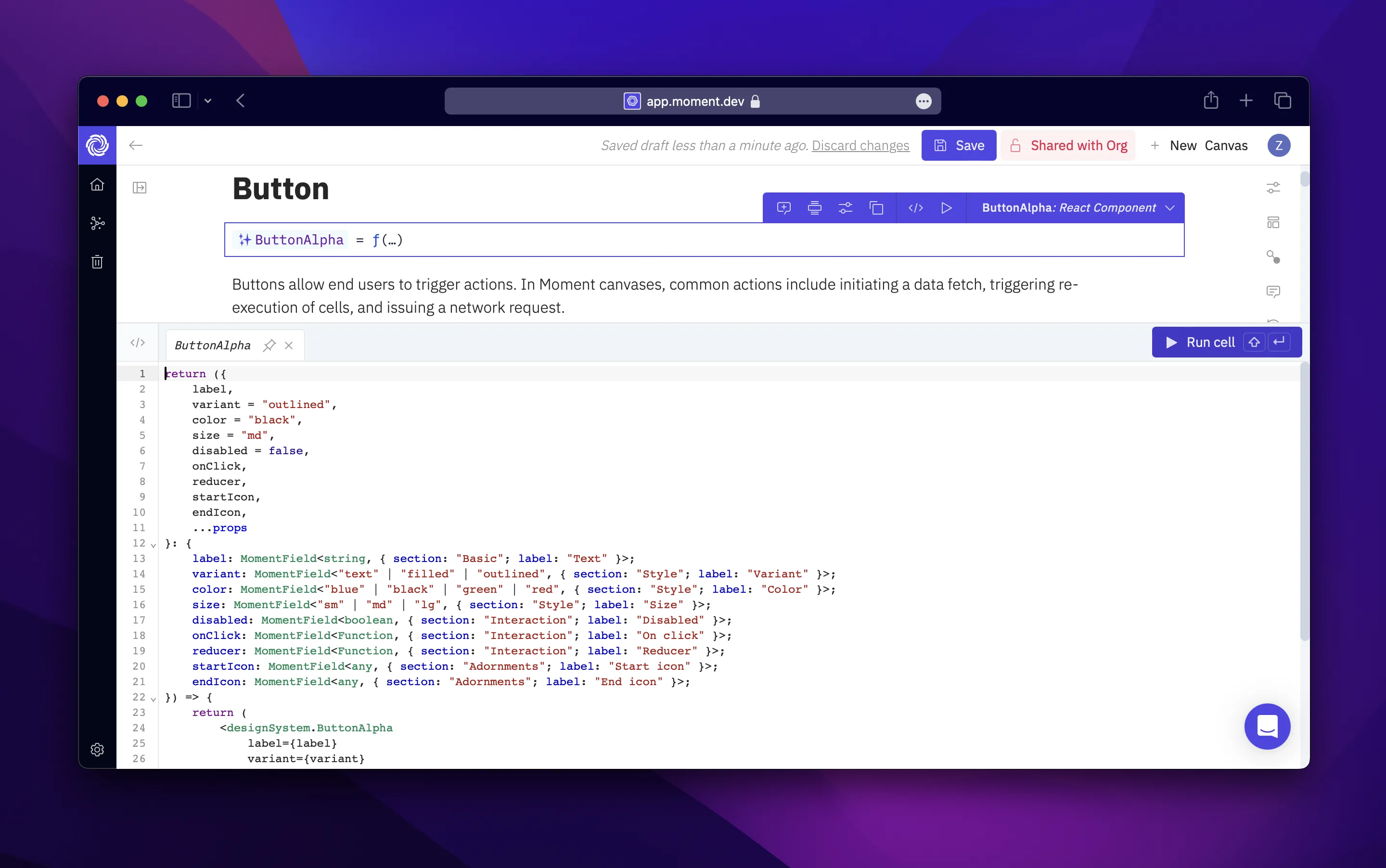Viewport: 1386px width, 868px height.
Task: Select the ButtonAlpha tab in editor
Action: point(213,345)
